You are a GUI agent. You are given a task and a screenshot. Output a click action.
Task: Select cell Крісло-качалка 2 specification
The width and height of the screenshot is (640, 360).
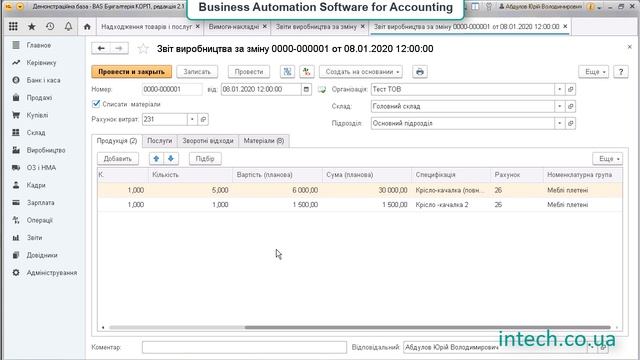[451, 204]
